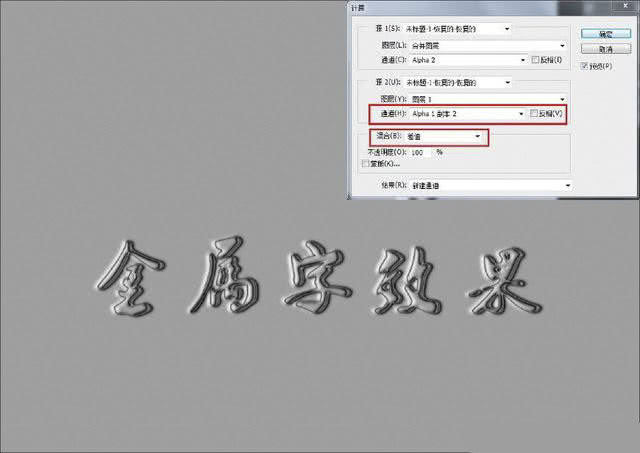The height and width of the screenshot is (453, 640).
Task: Open Channel (H) dropdown showing Alpha 1 副本 2
Action: click(467, 114)
